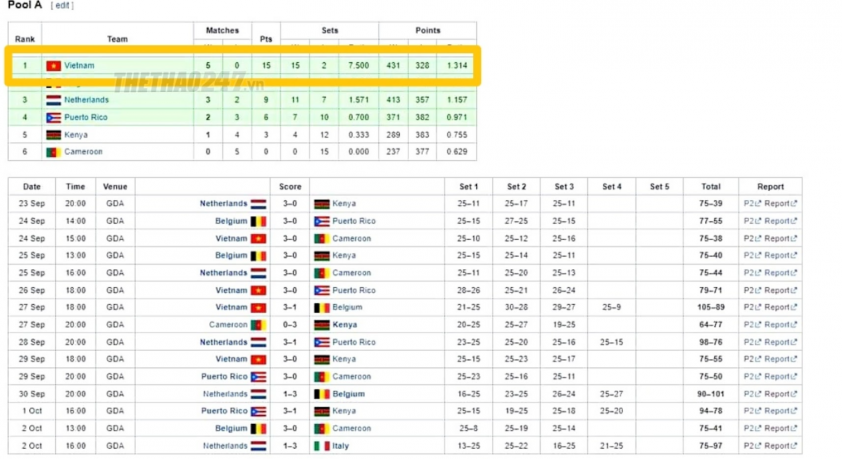Screen dimensions: 842x459
Task: Open Report link for Netherlands vs Italy match
Action: (x=781, y=446)
